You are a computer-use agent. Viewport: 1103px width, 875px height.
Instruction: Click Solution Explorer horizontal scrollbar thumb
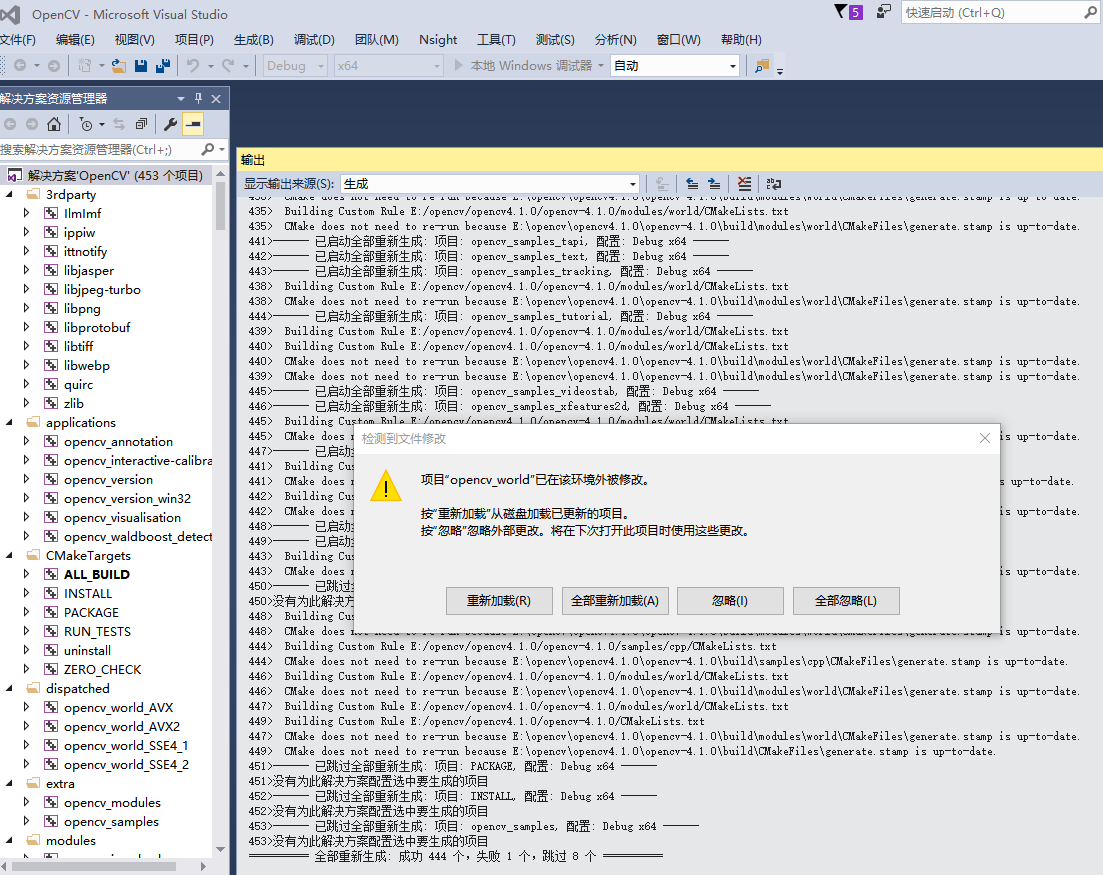pyautogui.click(x=94, y=867)
